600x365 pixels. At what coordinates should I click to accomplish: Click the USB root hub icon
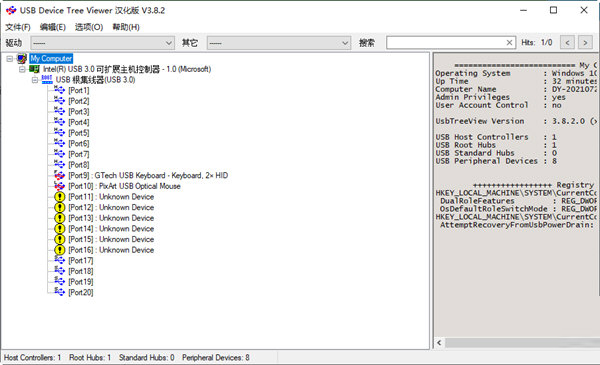(47, 80)
